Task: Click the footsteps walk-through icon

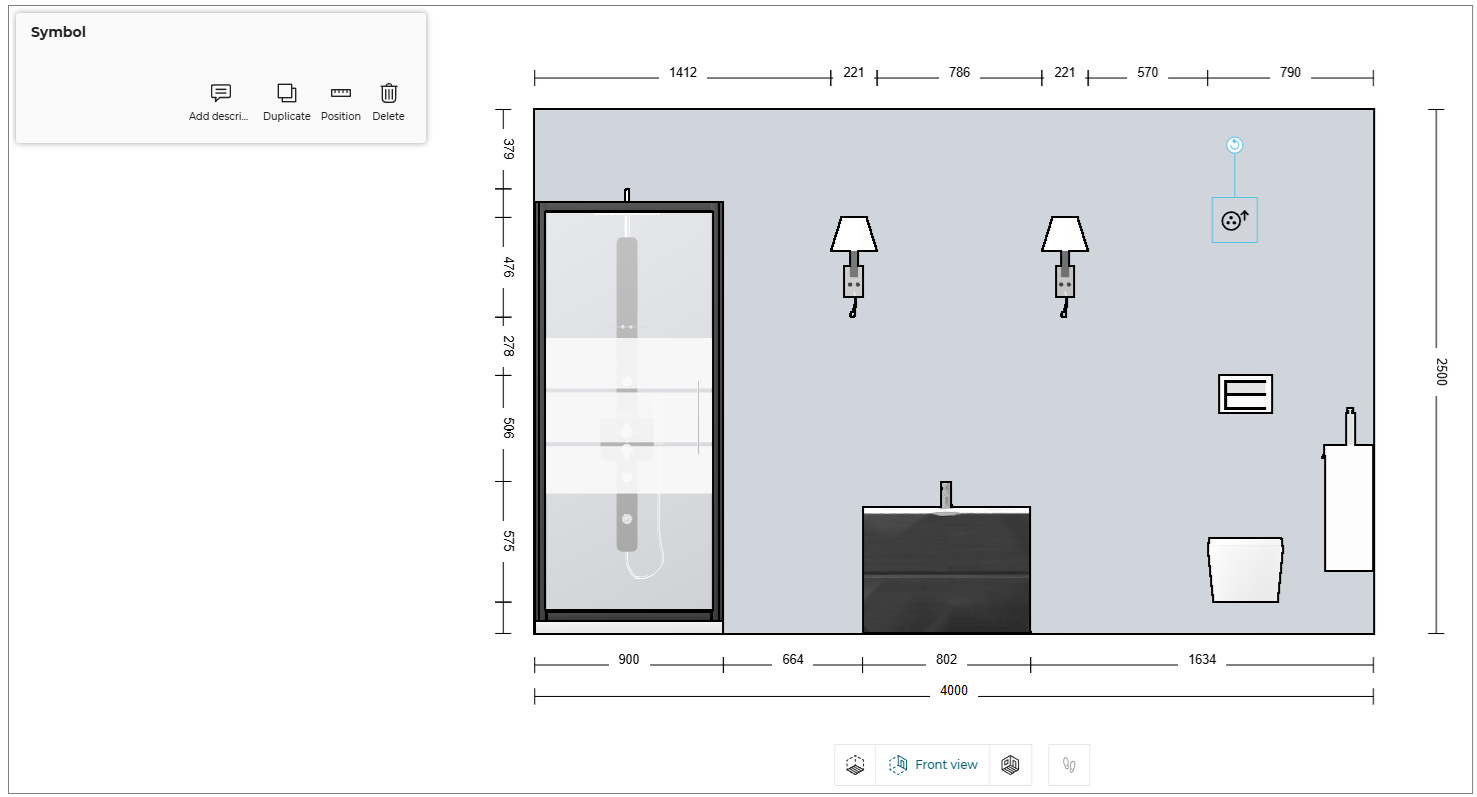Action: point(1069,765)
